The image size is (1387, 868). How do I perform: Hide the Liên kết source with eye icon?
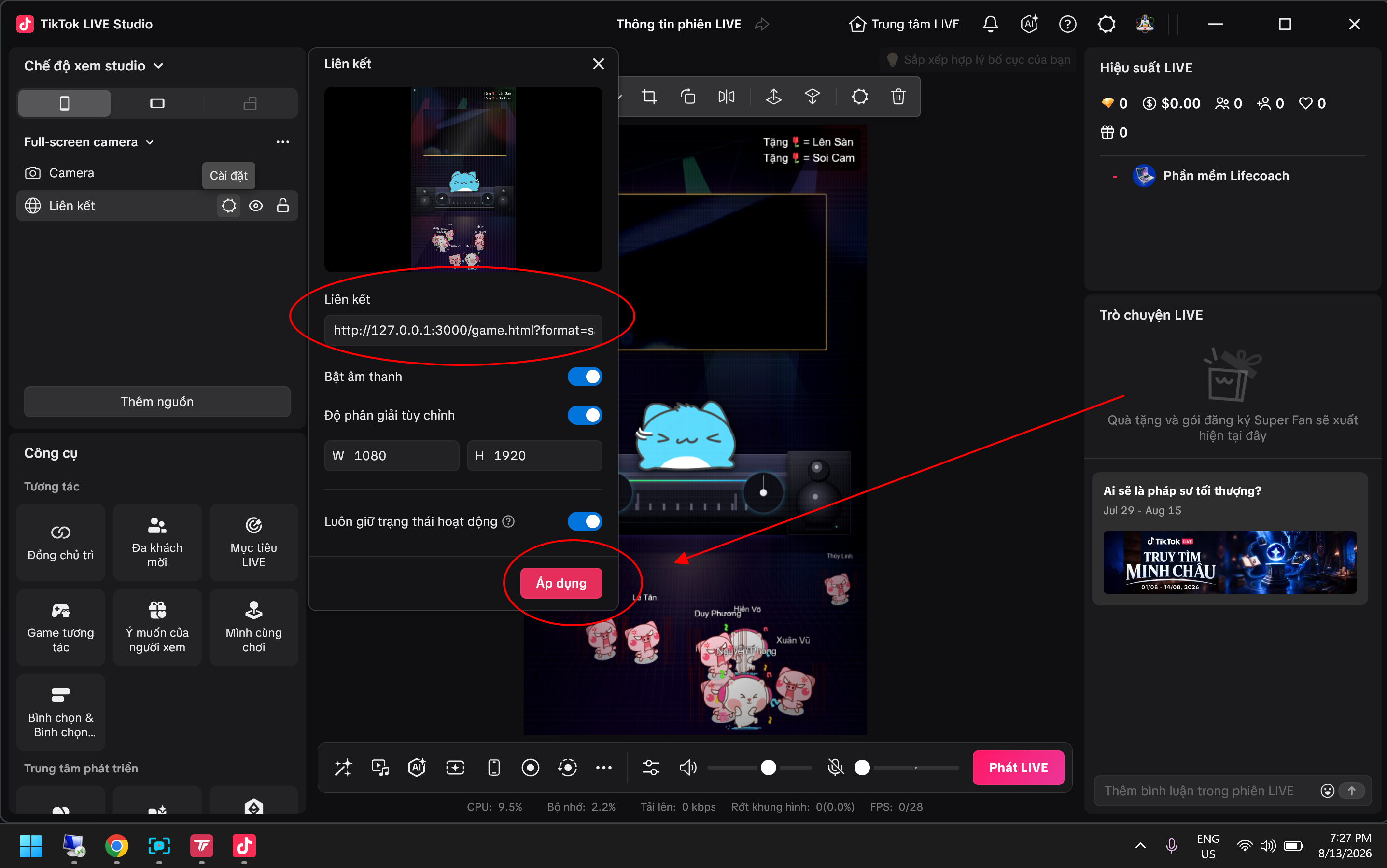coord(256,206)
